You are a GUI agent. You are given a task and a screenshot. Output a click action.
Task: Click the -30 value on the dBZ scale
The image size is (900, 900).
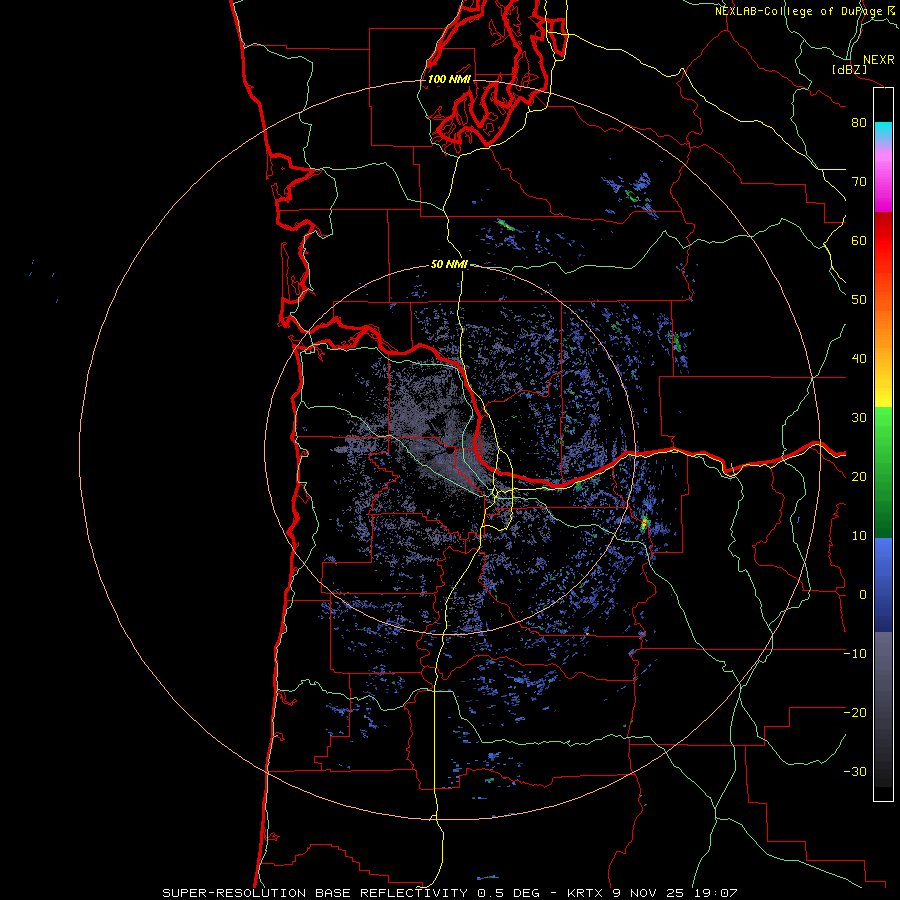855,771
